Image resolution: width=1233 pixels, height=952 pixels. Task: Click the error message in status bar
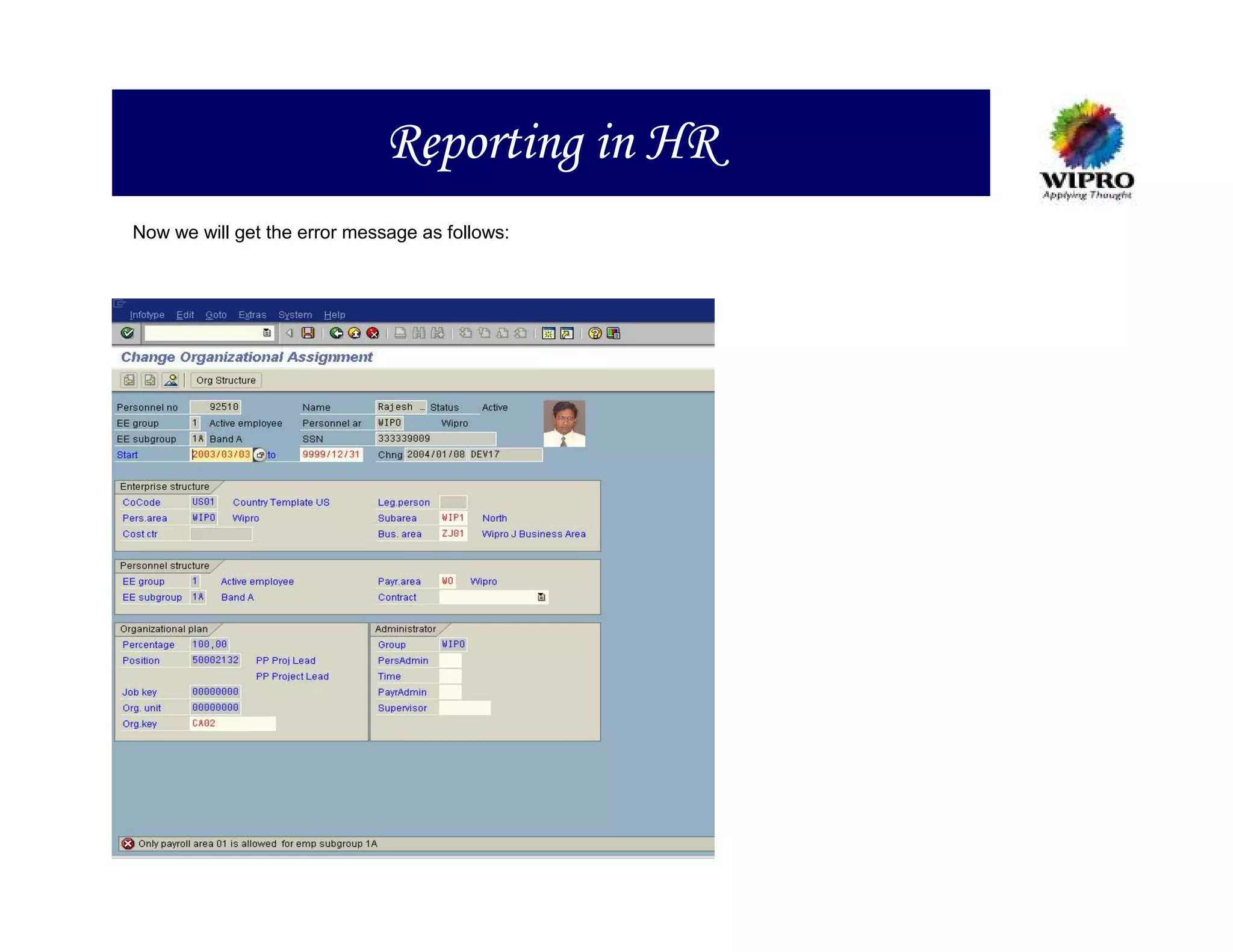(x=258, y=844)
